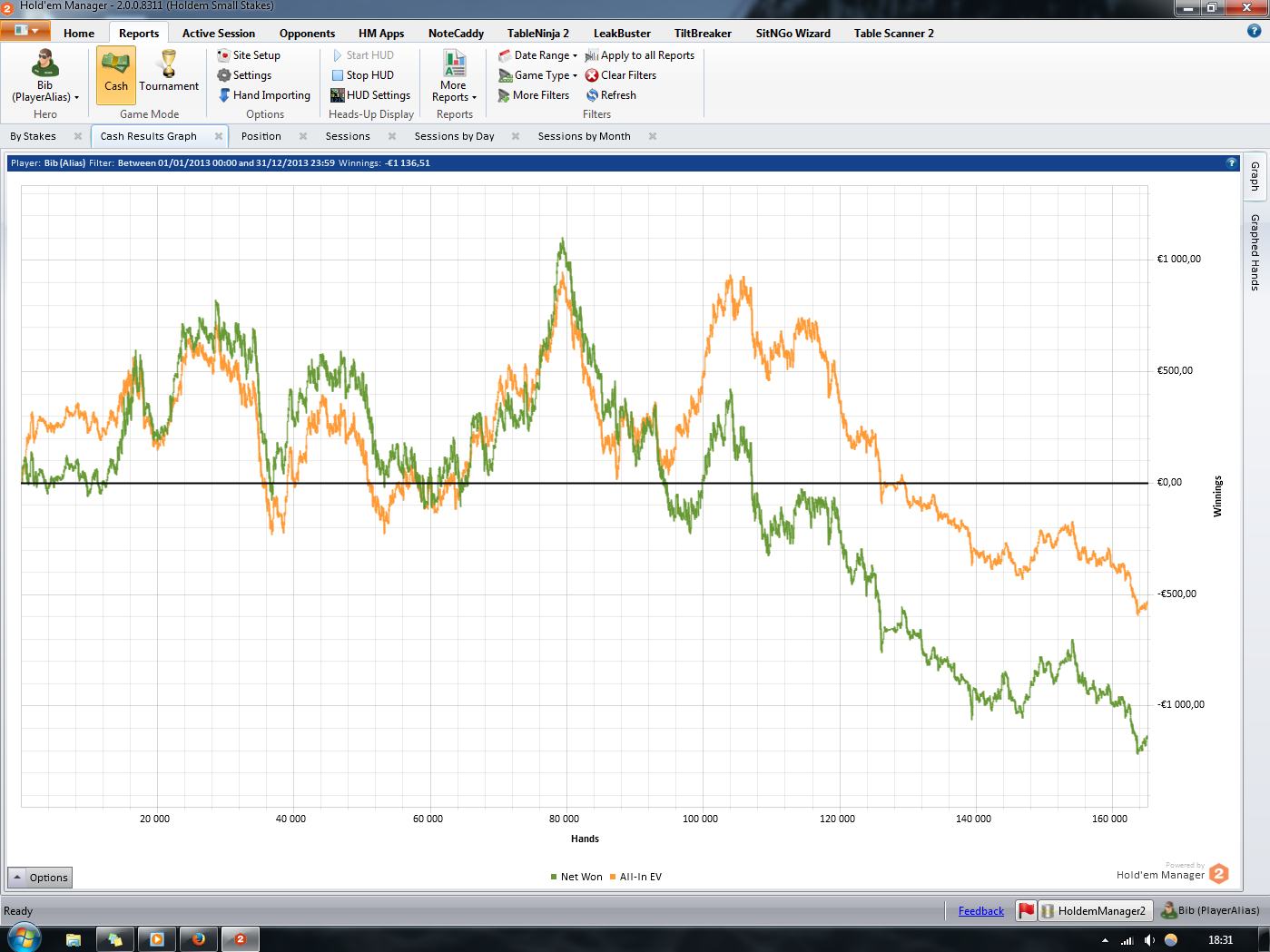Toggle Net Won legend series
This screenshot has height=952, width=1270.
pyautogui.click(x=576, y=877)
